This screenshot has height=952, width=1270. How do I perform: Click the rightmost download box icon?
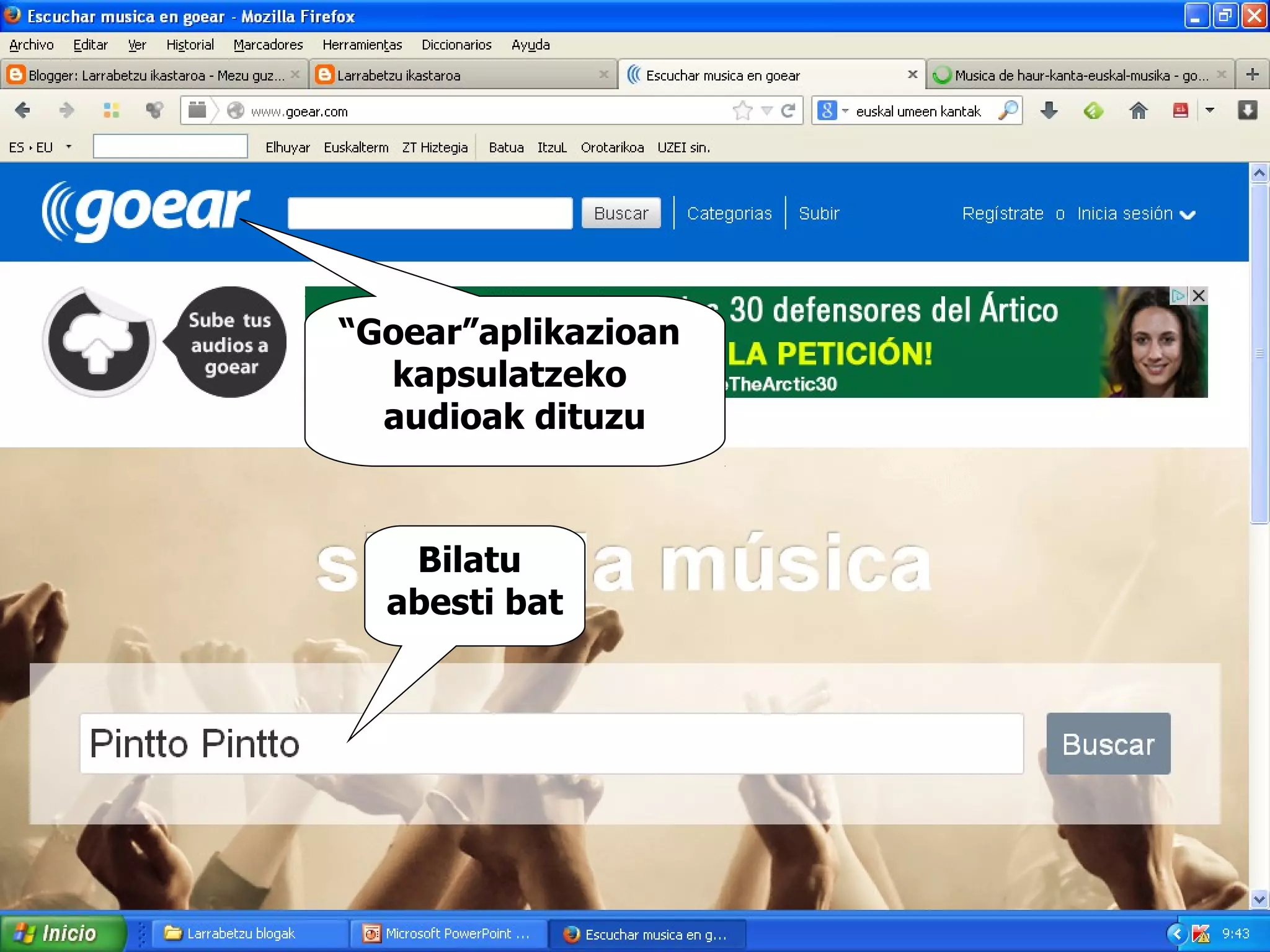pyautogui.click(x=1248, y=111)
